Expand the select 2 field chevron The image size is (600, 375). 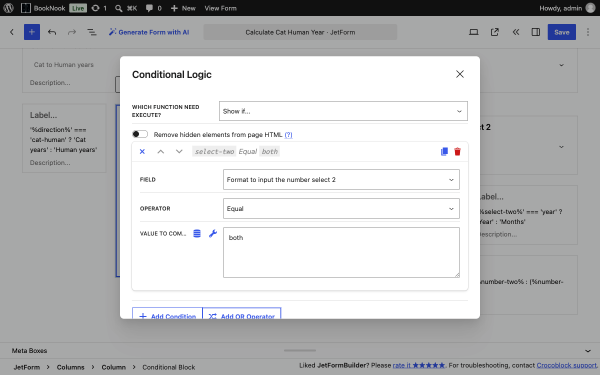[561, 147]
